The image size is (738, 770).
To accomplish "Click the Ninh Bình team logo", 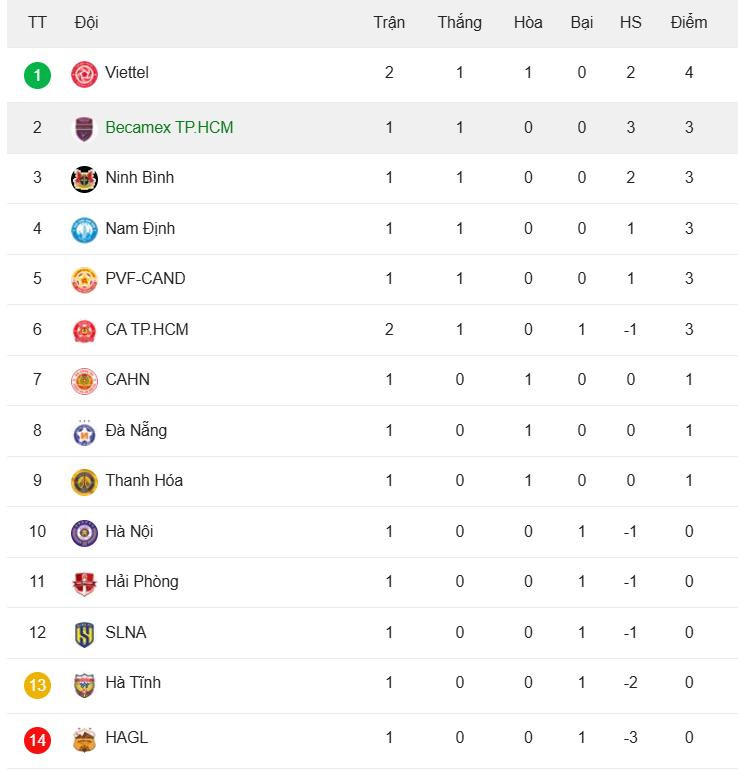I will point(84,179).
